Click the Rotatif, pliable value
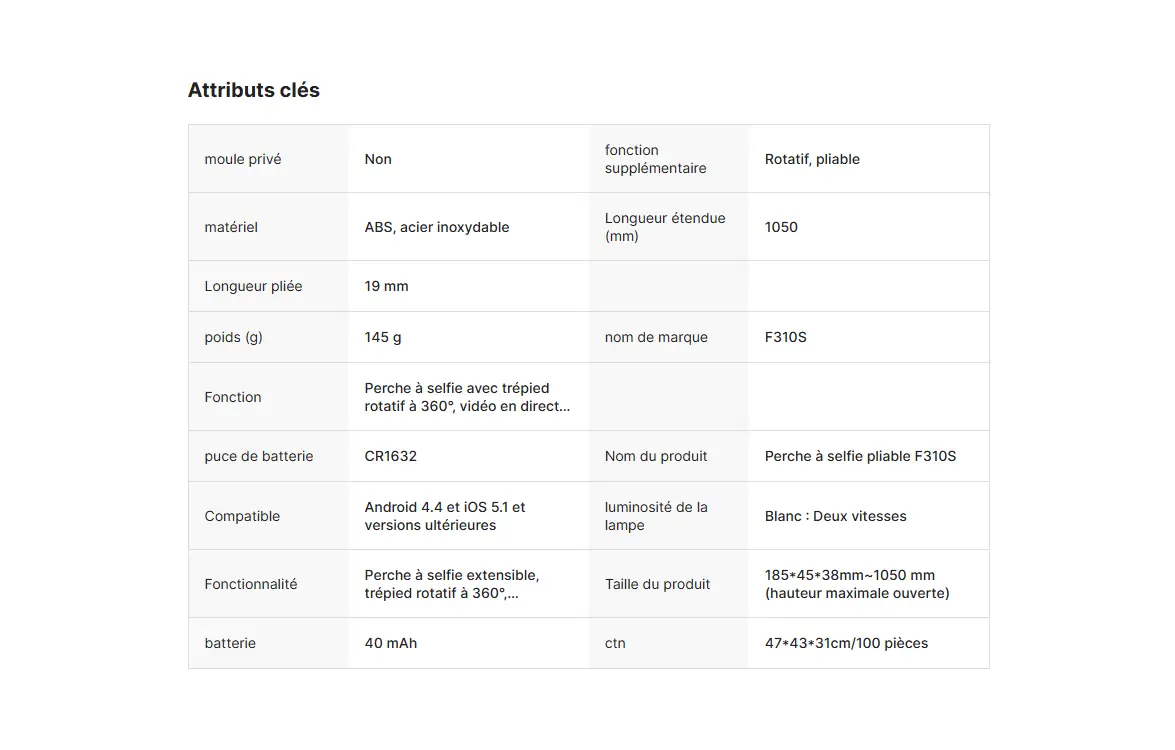 click(812, 159)
